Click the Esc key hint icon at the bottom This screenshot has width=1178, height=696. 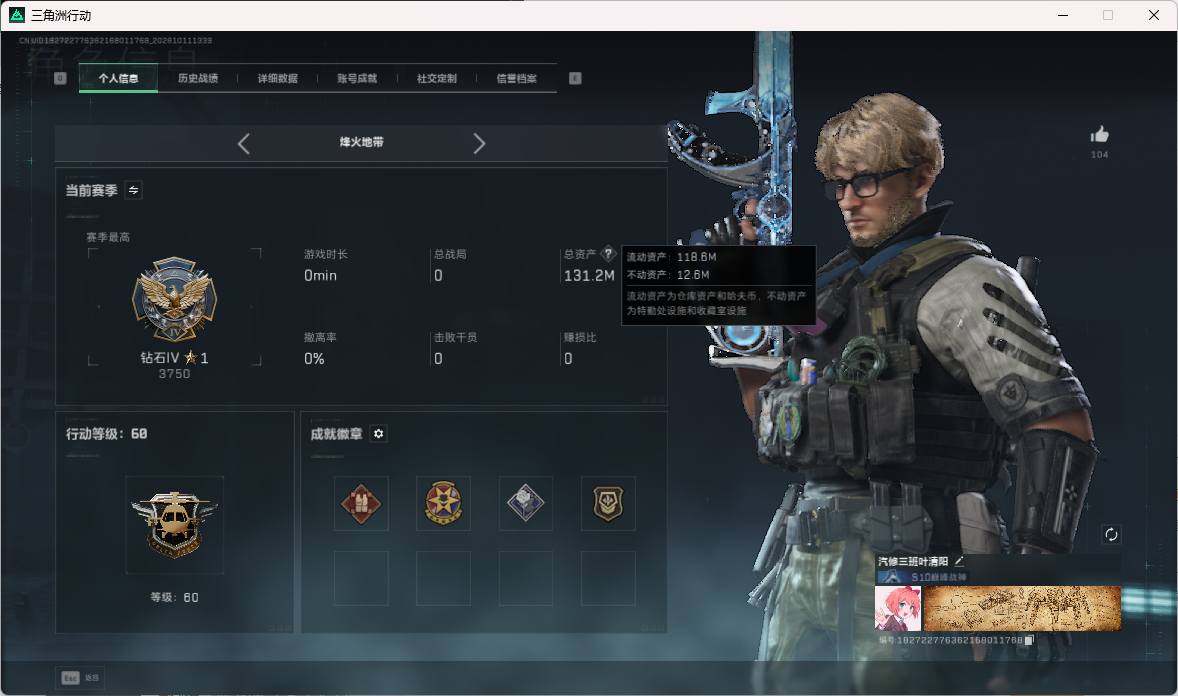tap(70, 678)
